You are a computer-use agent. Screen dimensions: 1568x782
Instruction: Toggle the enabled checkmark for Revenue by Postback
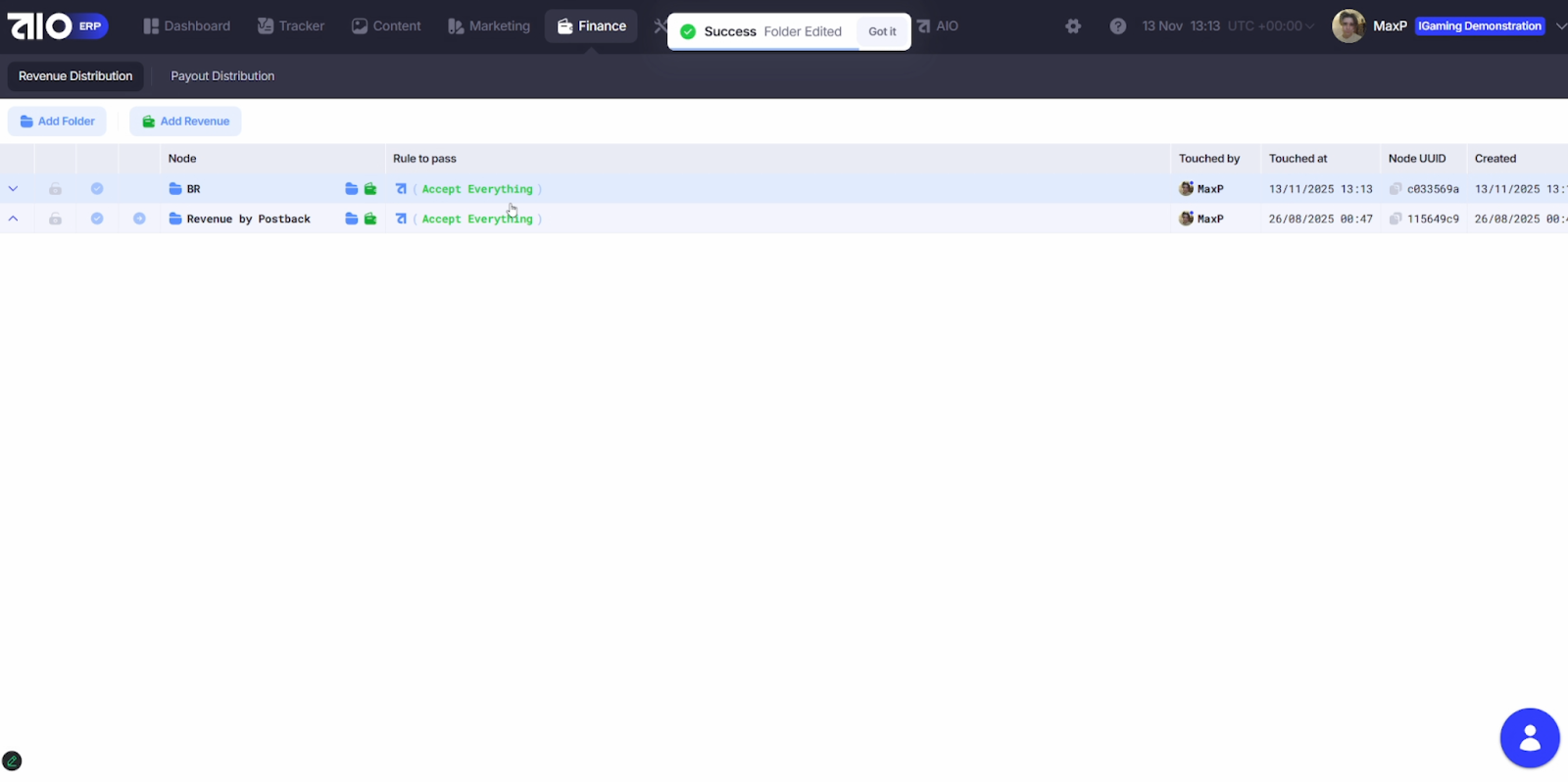(x=97, y=220)
